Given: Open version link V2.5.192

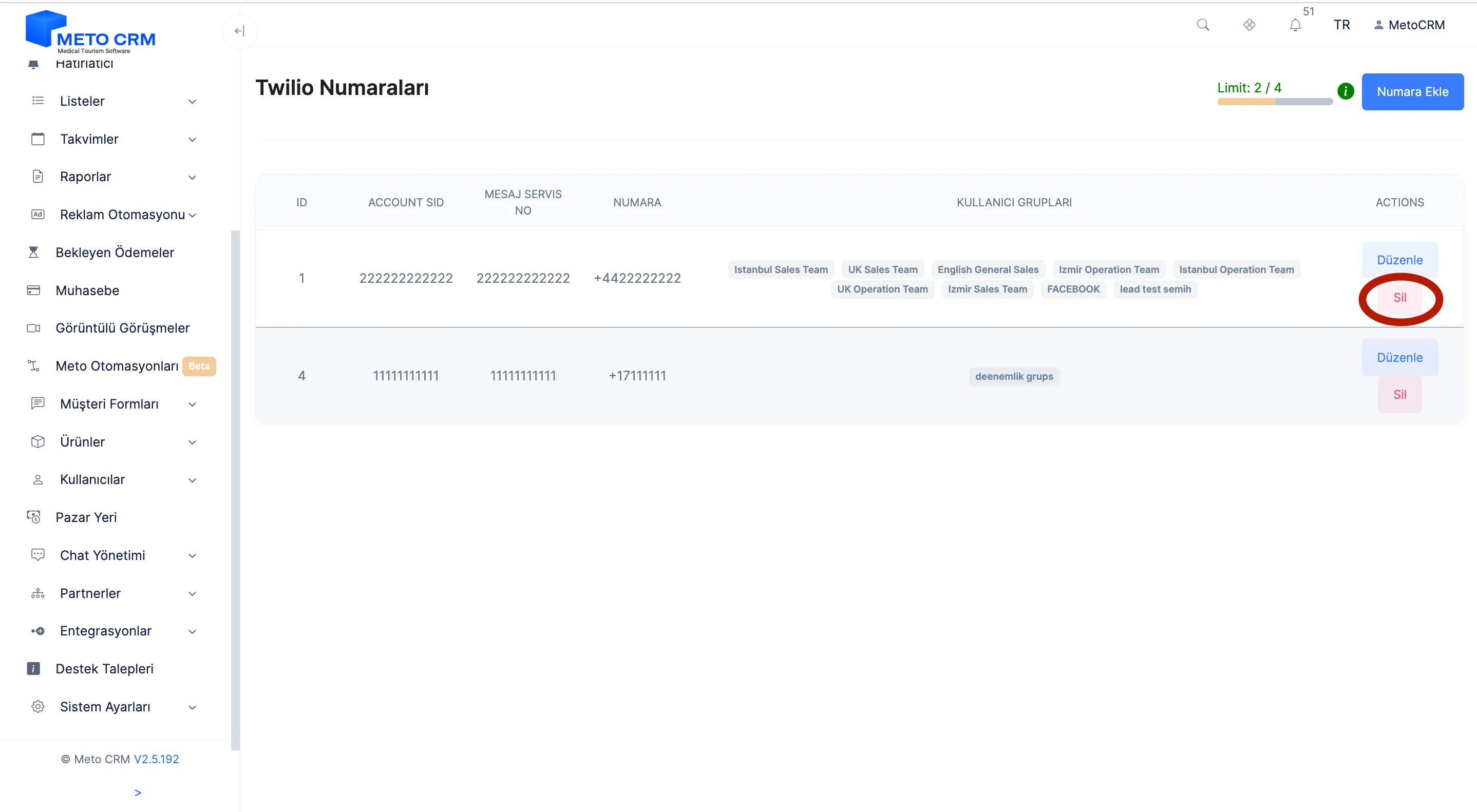Looking at the screenshot, I should 156,759.
